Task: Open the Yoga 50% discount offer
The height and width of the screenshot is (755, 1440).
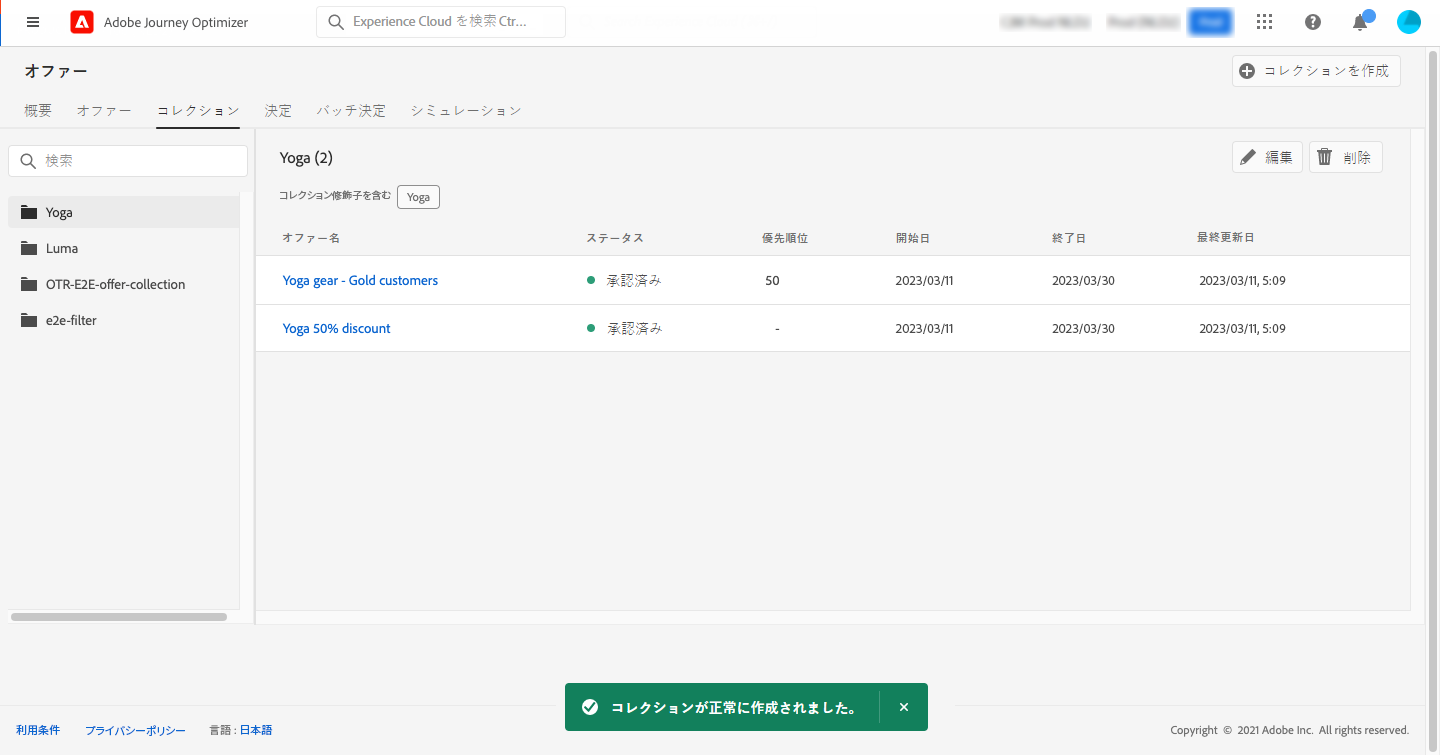Action: click(x=337, y=329)
